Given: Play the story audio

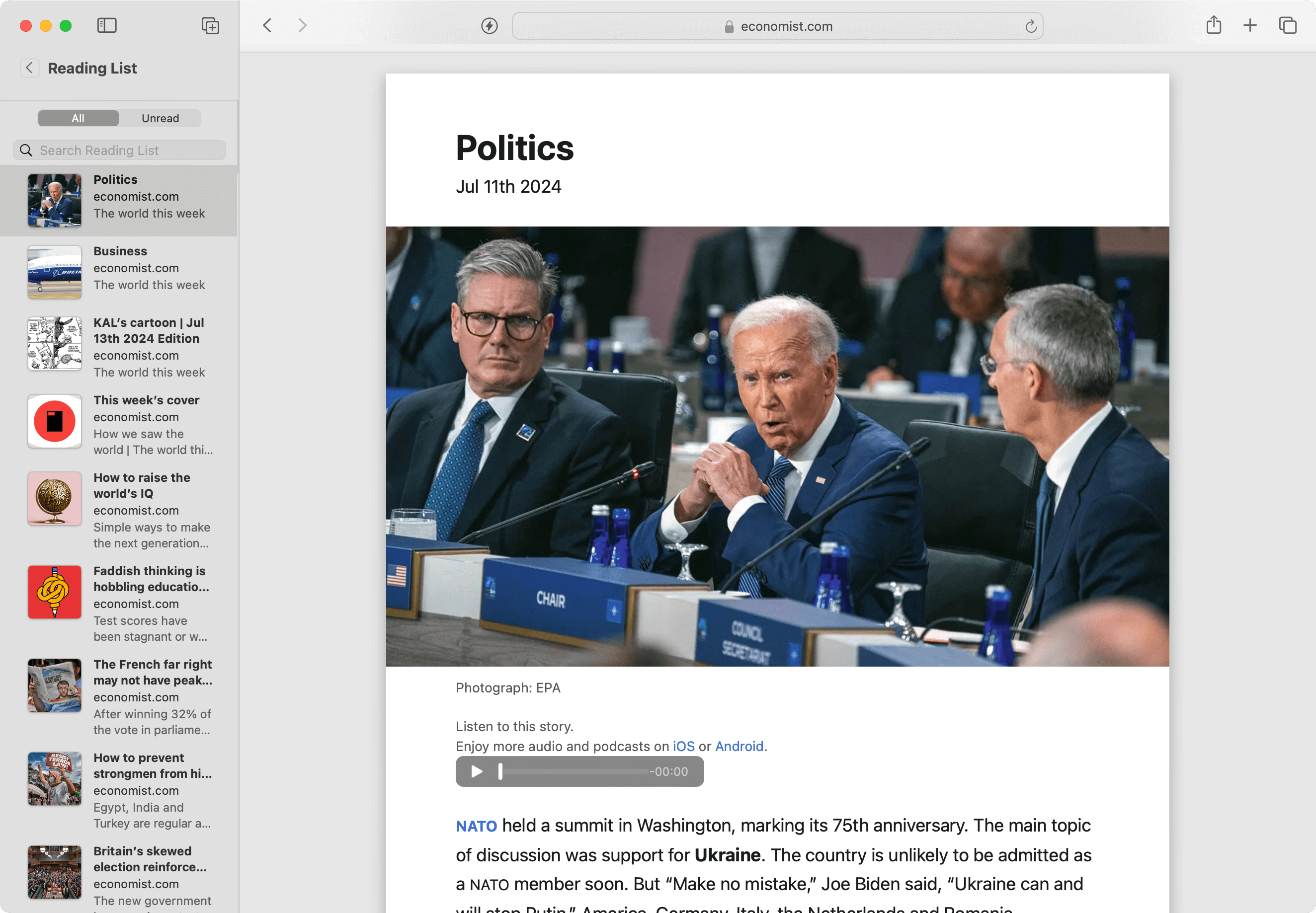Looking at the screenshot, I should (477, 772).
